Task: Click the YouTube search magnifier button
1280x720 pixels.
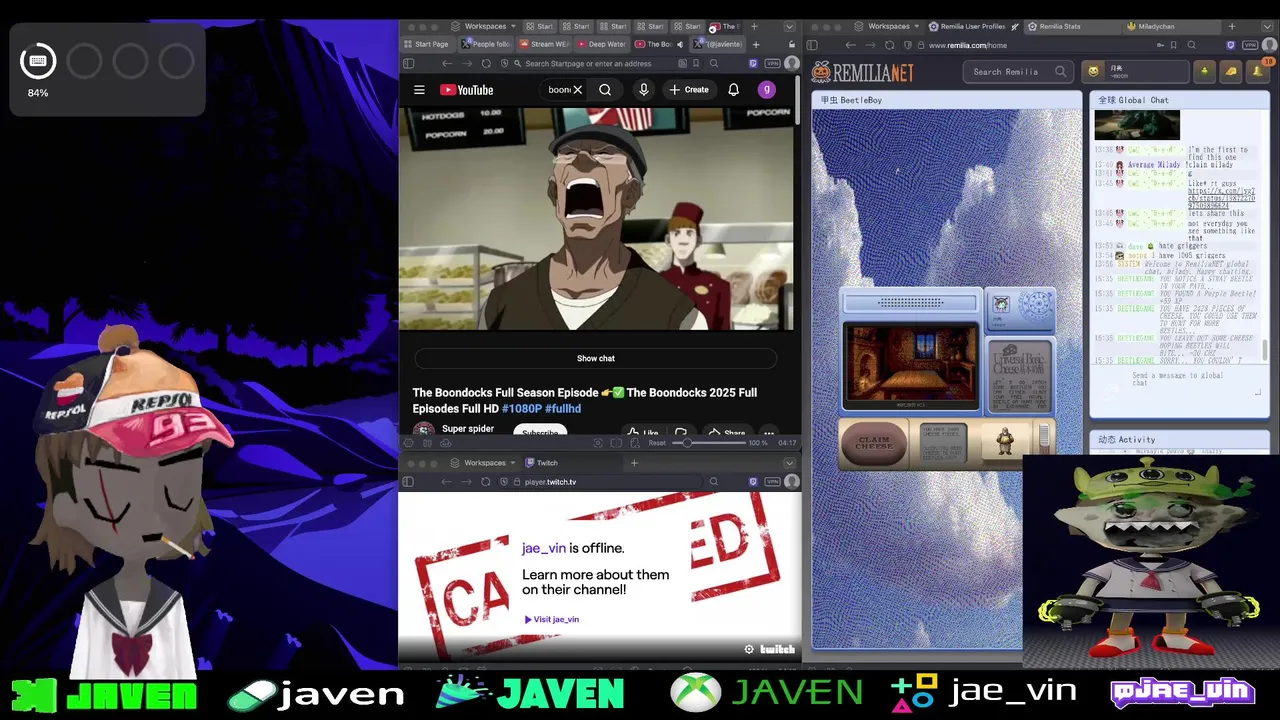Action: coord(605,90)
